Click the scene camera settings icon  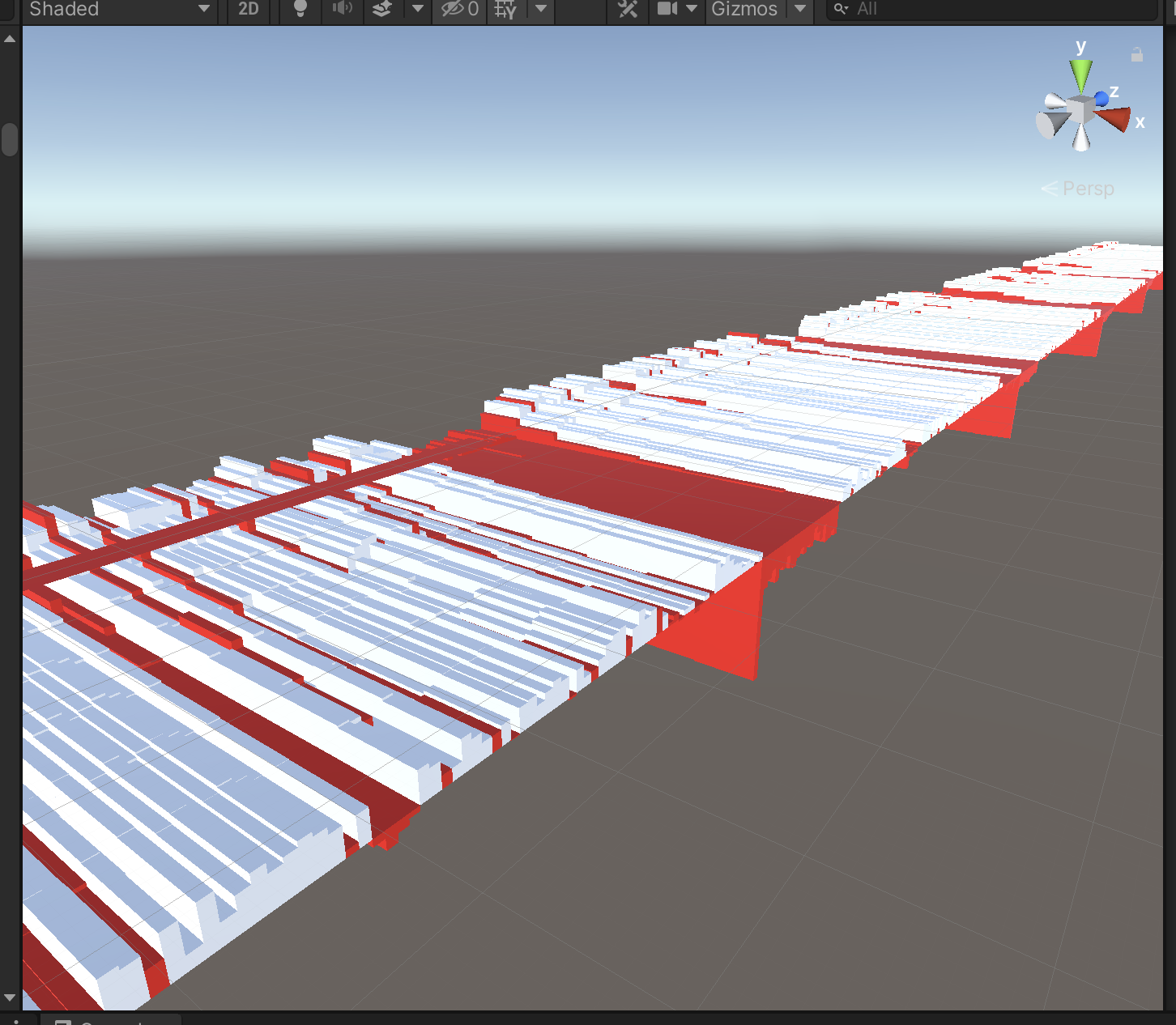pos(667,9)
